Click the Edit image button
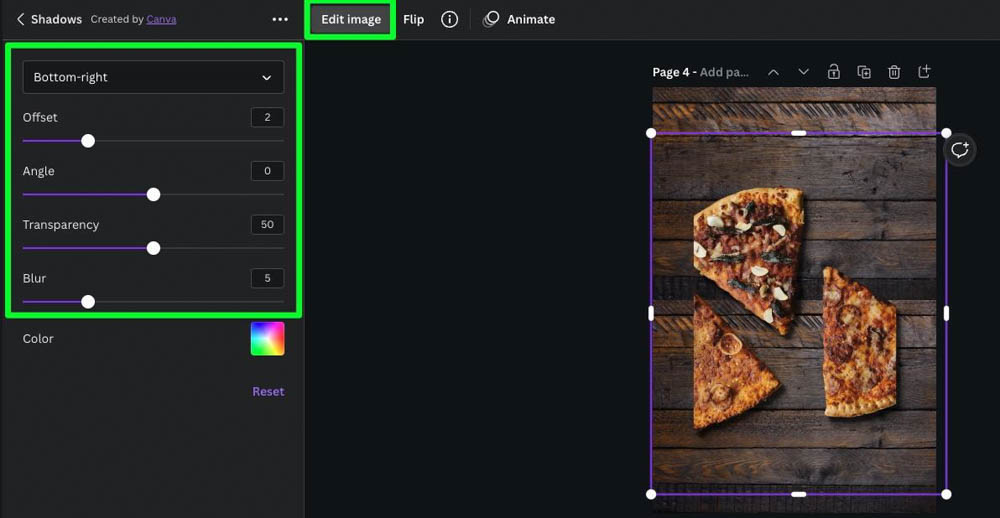 351,20
